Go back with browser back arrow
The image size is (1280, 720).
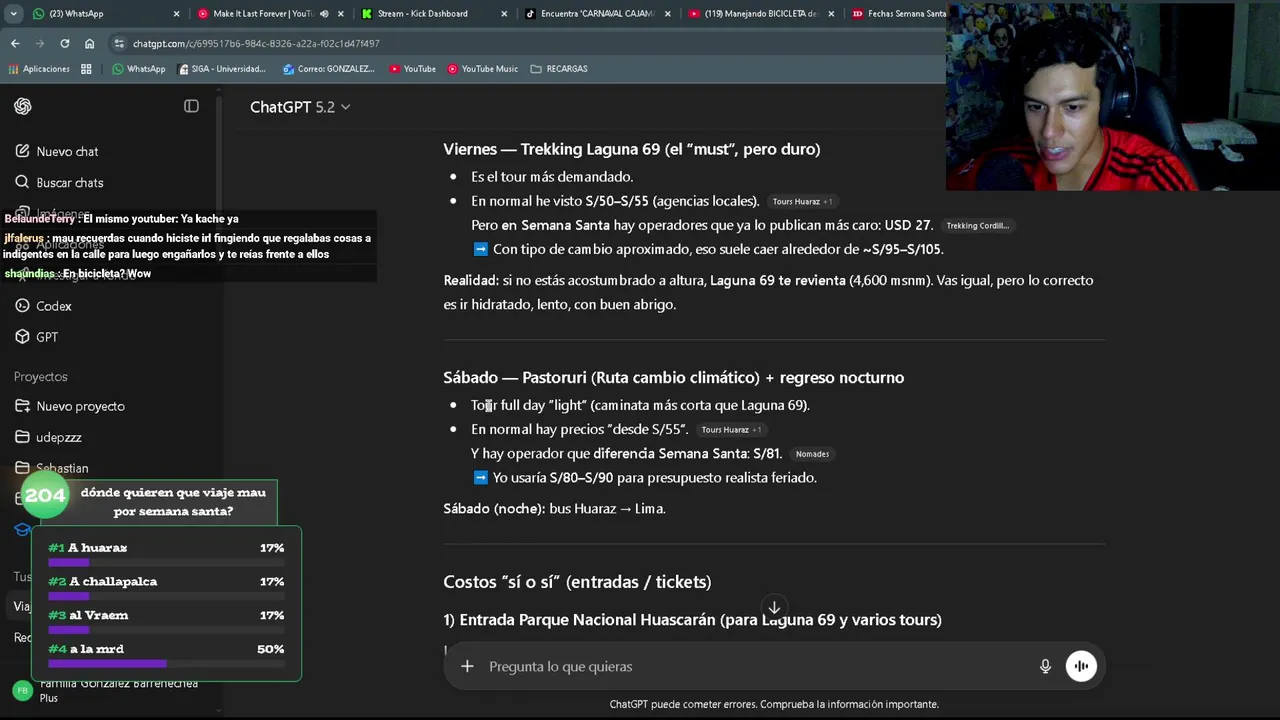tap(15, 44)
